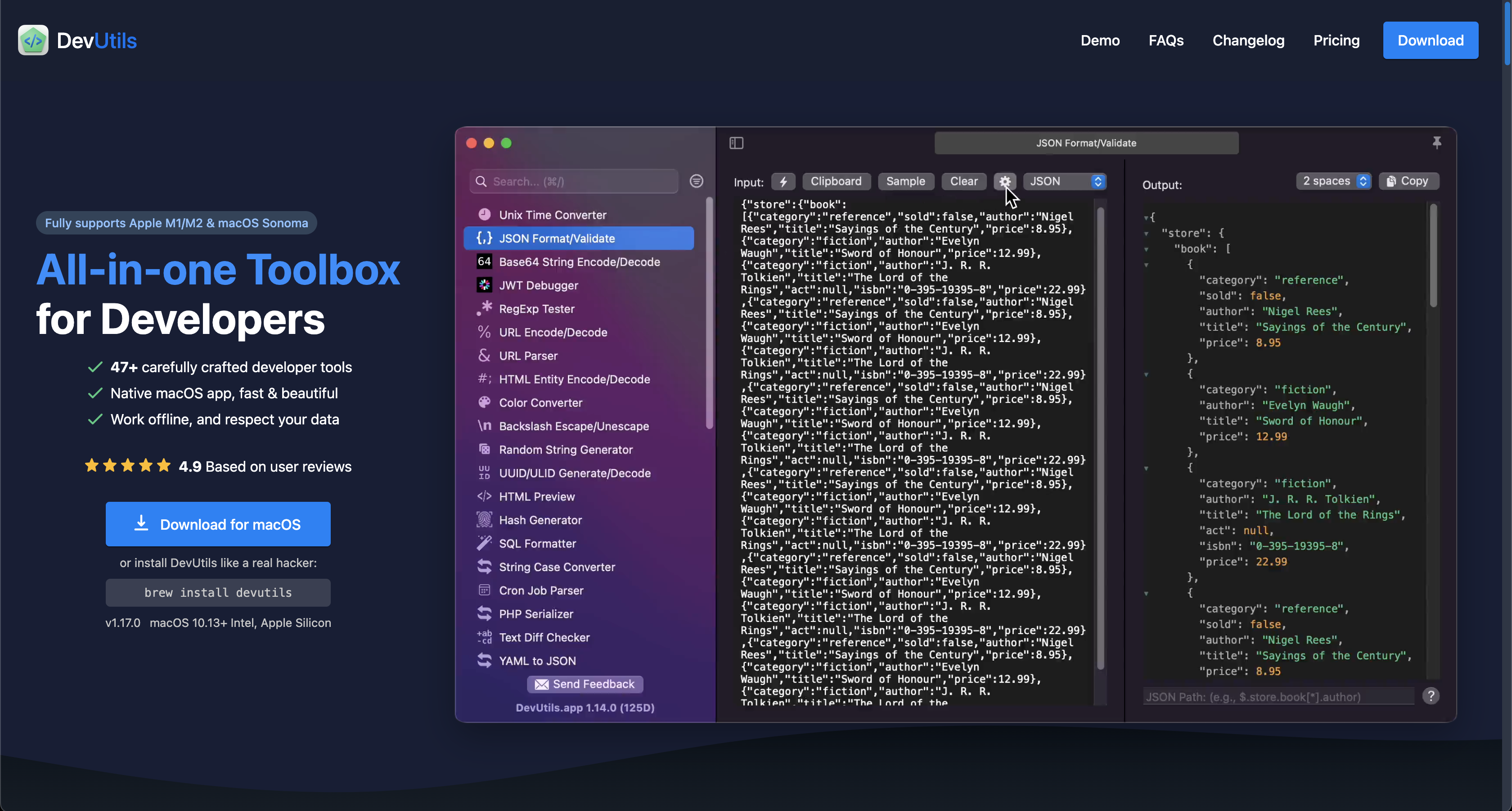The image size is (1512, 811).
Task: Select the Unix Time Converter clock icon
Action: tap(484, 214)
